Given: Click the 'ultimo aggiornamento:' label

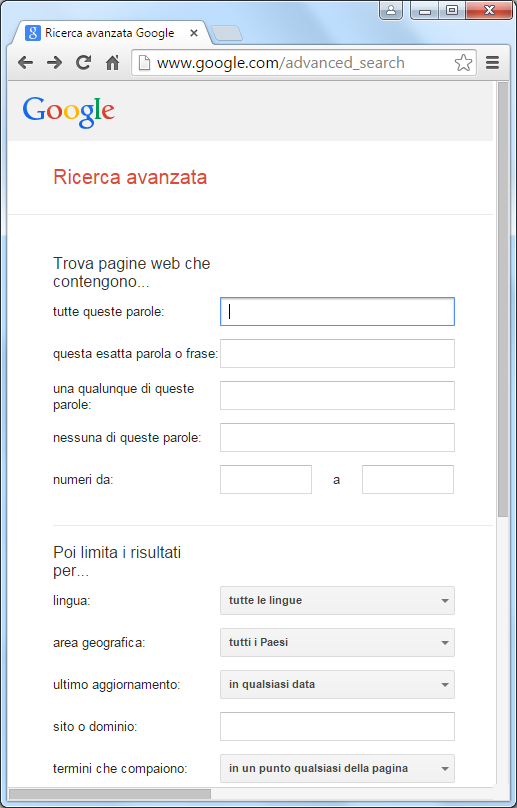Looking at the screenshot, I should coord(116,685).
